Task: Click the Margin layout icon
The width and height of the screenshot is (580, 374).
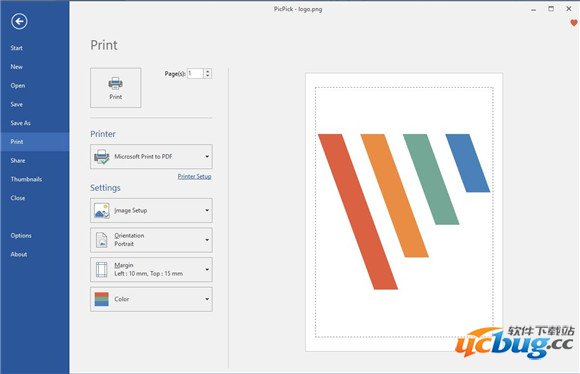Action: (101, 269)
